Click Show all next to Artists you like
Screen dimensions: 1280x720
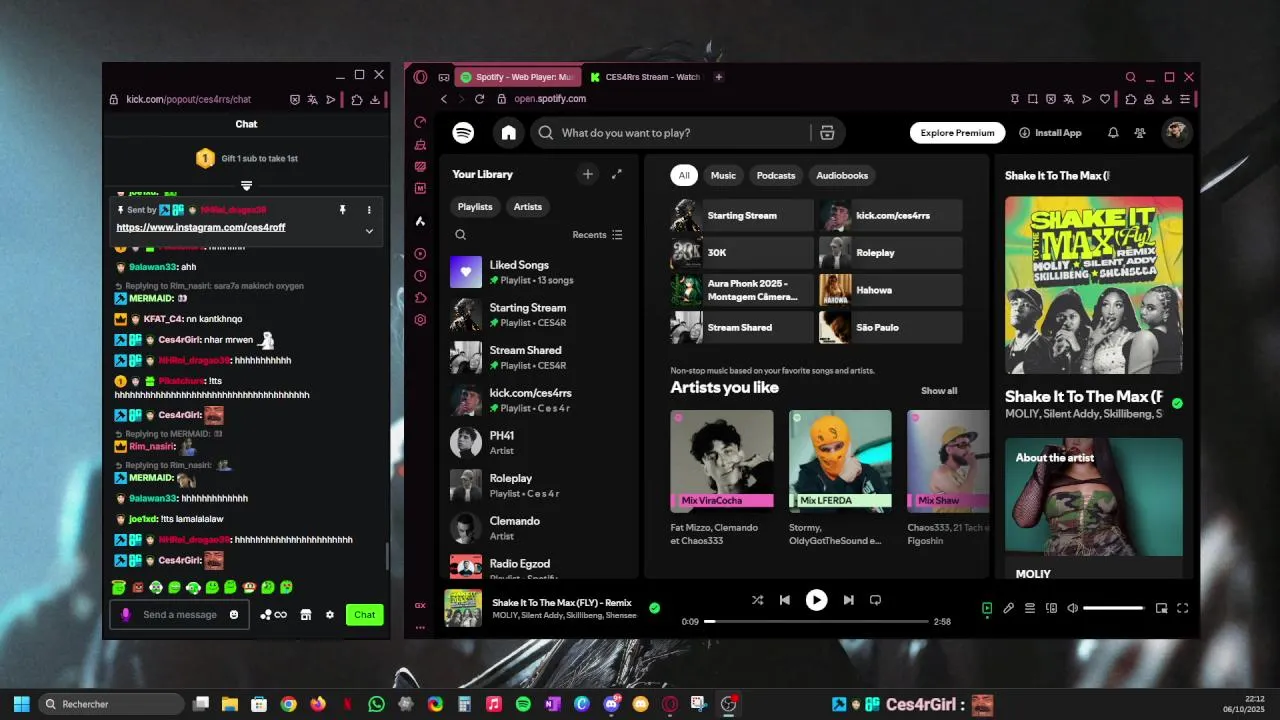click(939, 391)
